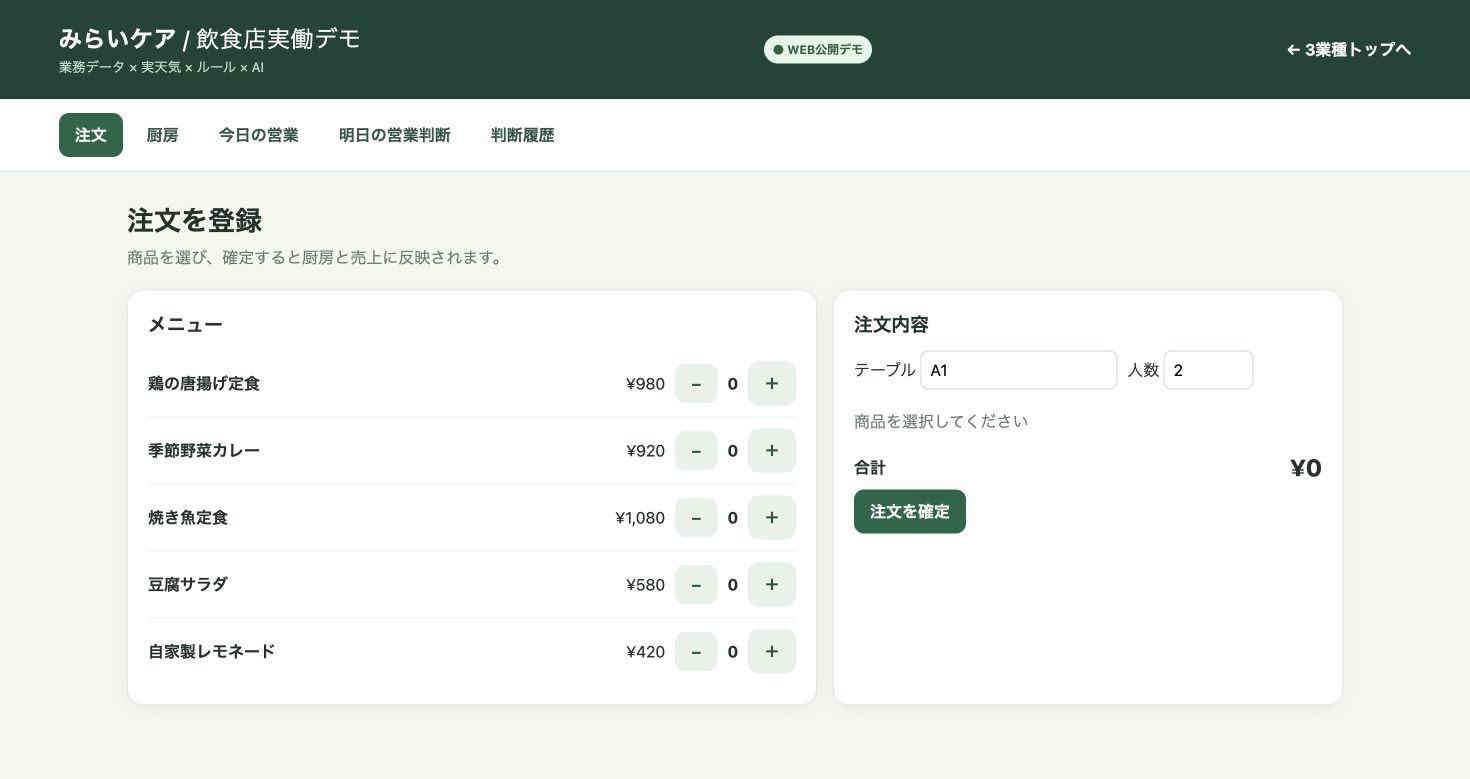Focus the 人数 number field
The width and height of the screenshot is (1470, 779).
click(1208, 370)
